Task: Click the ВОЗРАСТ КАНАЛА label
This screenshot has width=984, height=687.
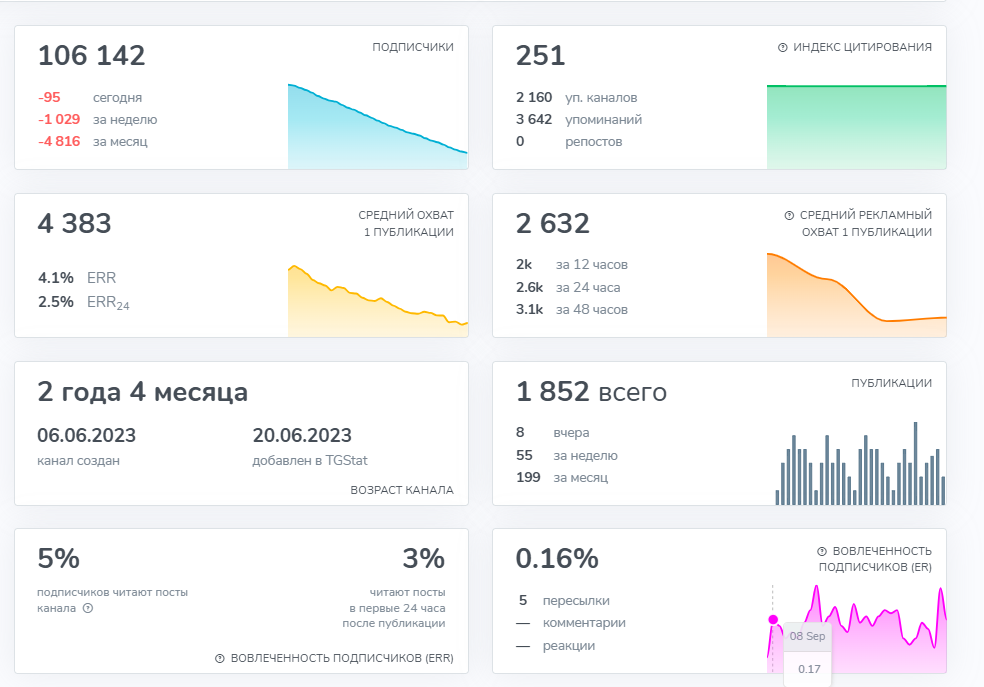Action: pyautogui.click(x=401, y=491)
